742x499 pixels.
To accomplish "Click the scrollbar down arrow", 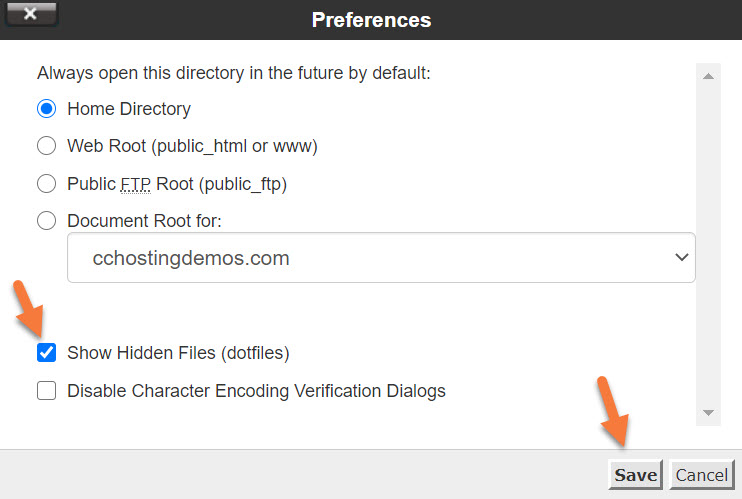I will click(708, 412).
